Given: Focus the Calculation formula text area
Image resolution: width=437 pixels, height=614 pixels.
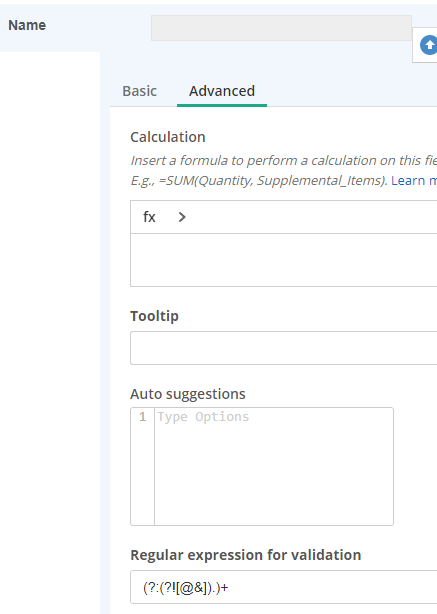Looking at the screenshot, I should coord(284,260).
